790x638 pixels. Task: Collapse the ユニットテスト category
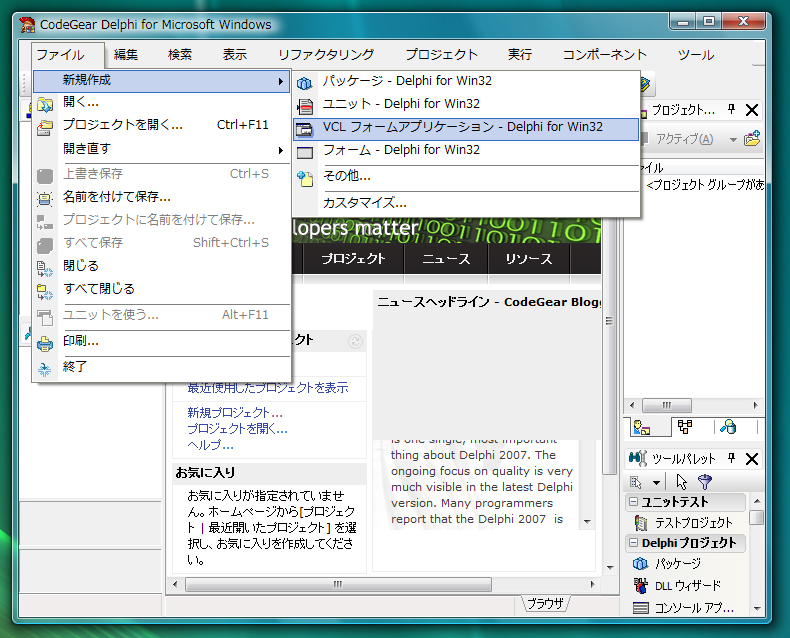(x=633, y=501)
